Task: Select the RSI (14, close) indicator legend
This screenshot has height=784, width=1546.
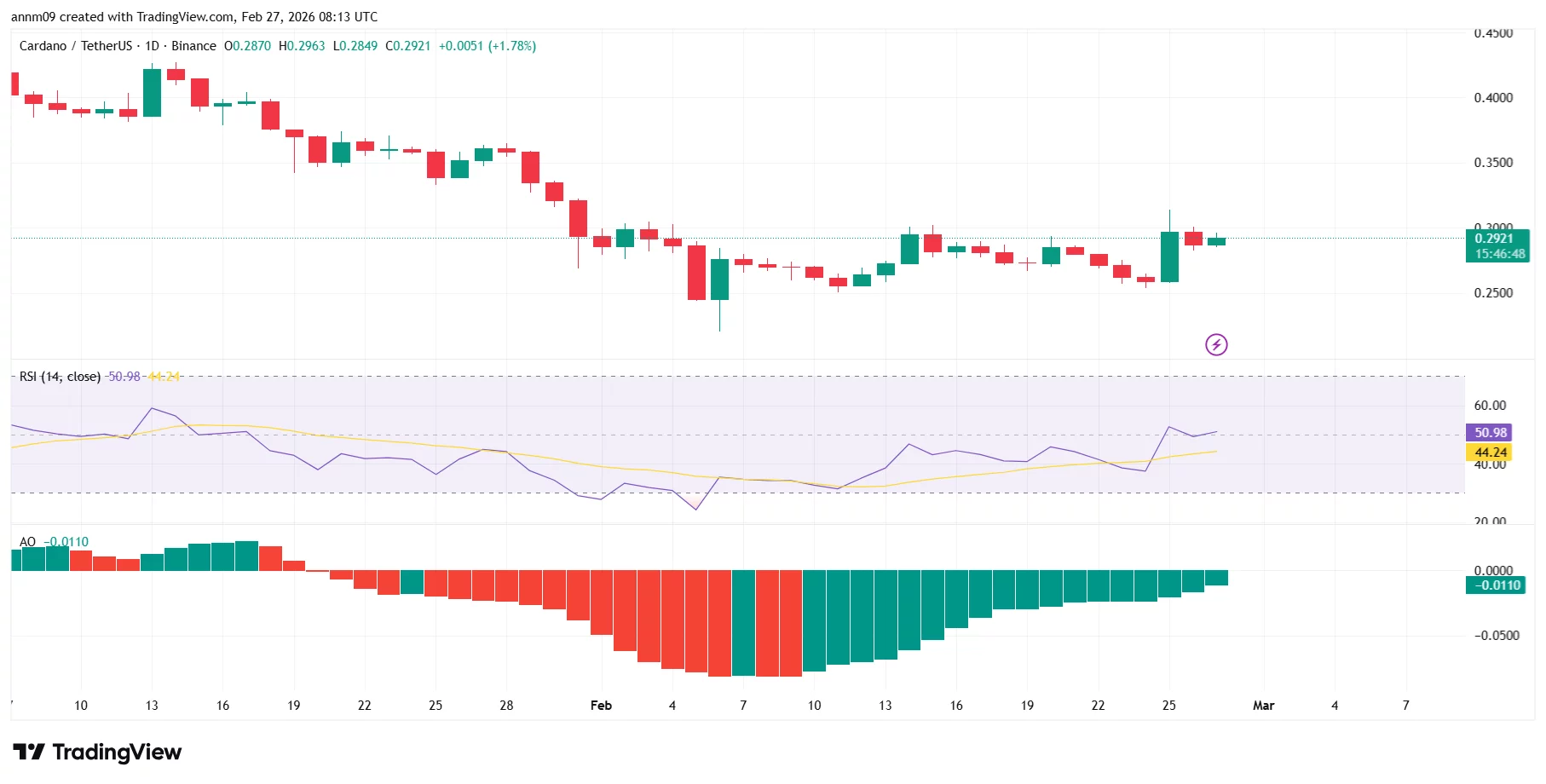Action: [60, 377]
